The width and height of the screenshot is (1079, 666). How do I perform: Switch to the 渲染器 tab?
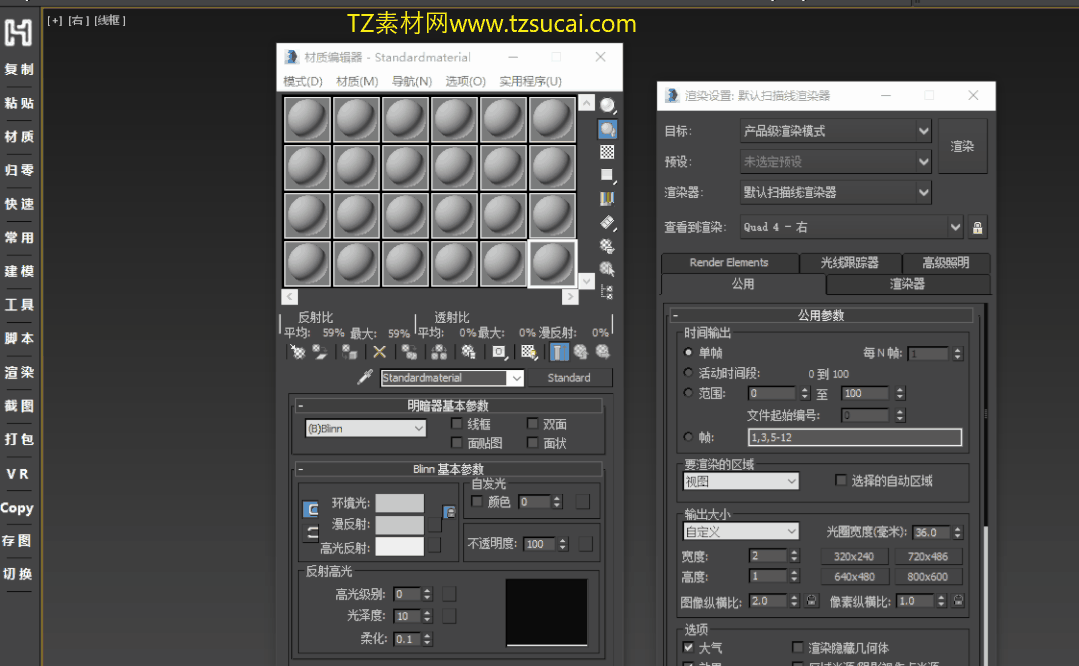(x=908, y=284)
